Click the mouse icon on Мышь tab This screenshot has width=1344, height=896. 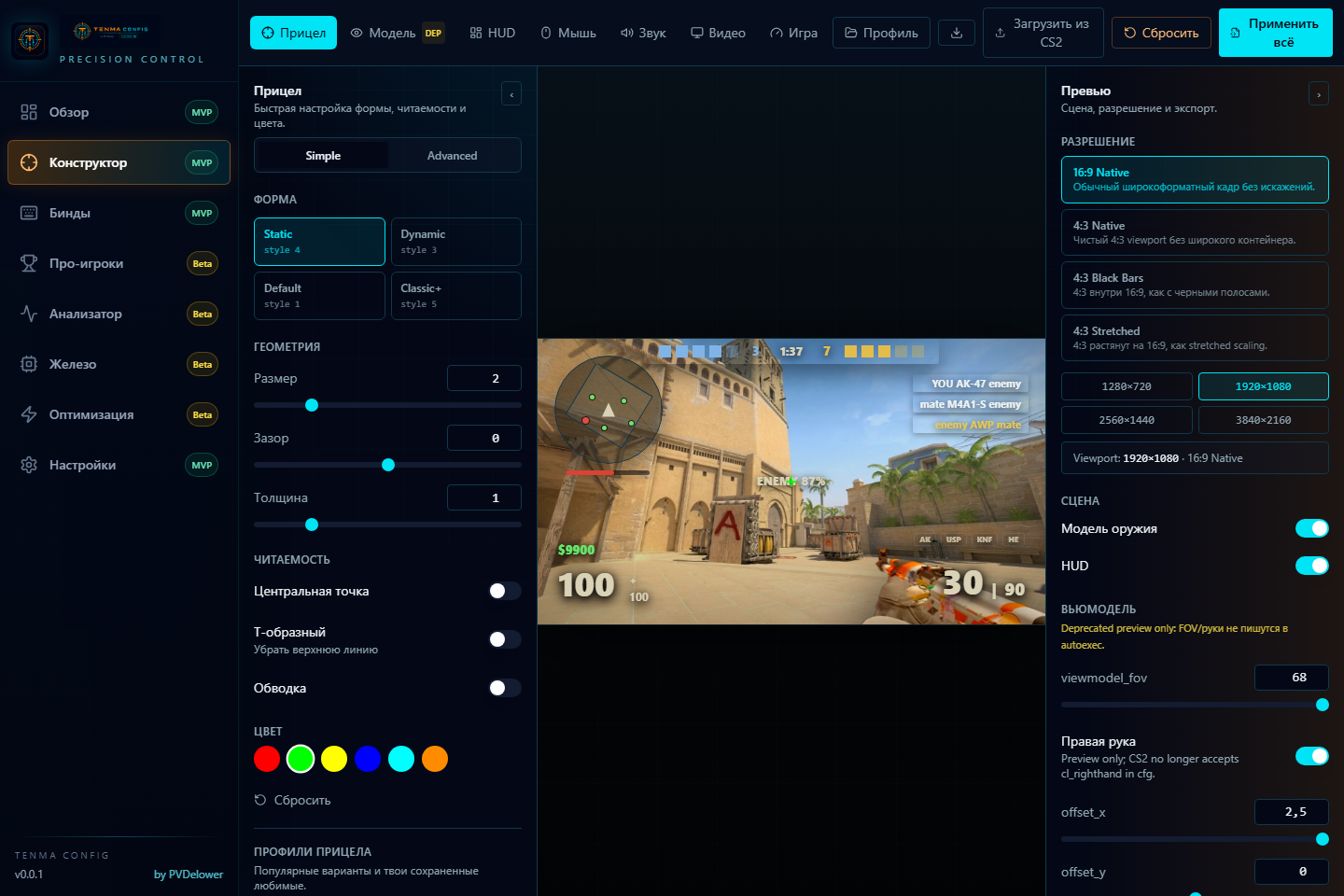click(x=546, y=33)
